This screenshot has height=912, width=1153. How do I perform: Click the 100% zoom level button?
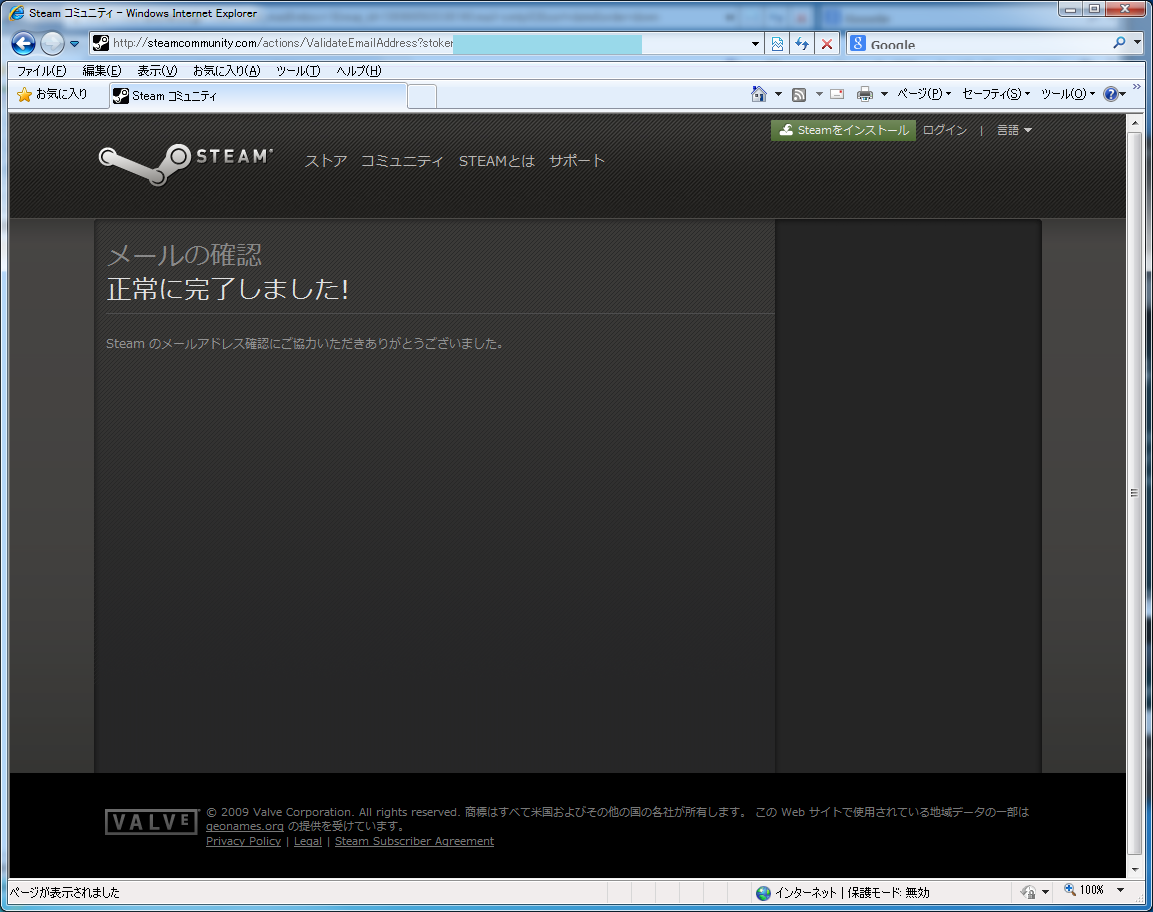click(1085, 891)
